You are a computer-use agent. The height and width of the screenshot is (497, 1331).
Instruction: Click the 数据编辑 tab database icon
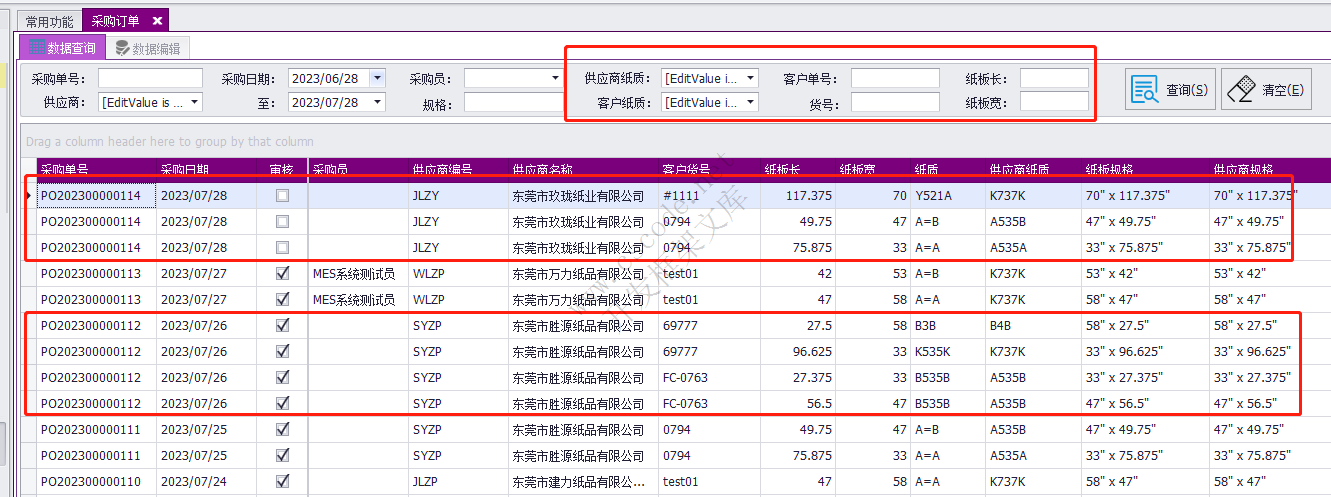point(123,48)
